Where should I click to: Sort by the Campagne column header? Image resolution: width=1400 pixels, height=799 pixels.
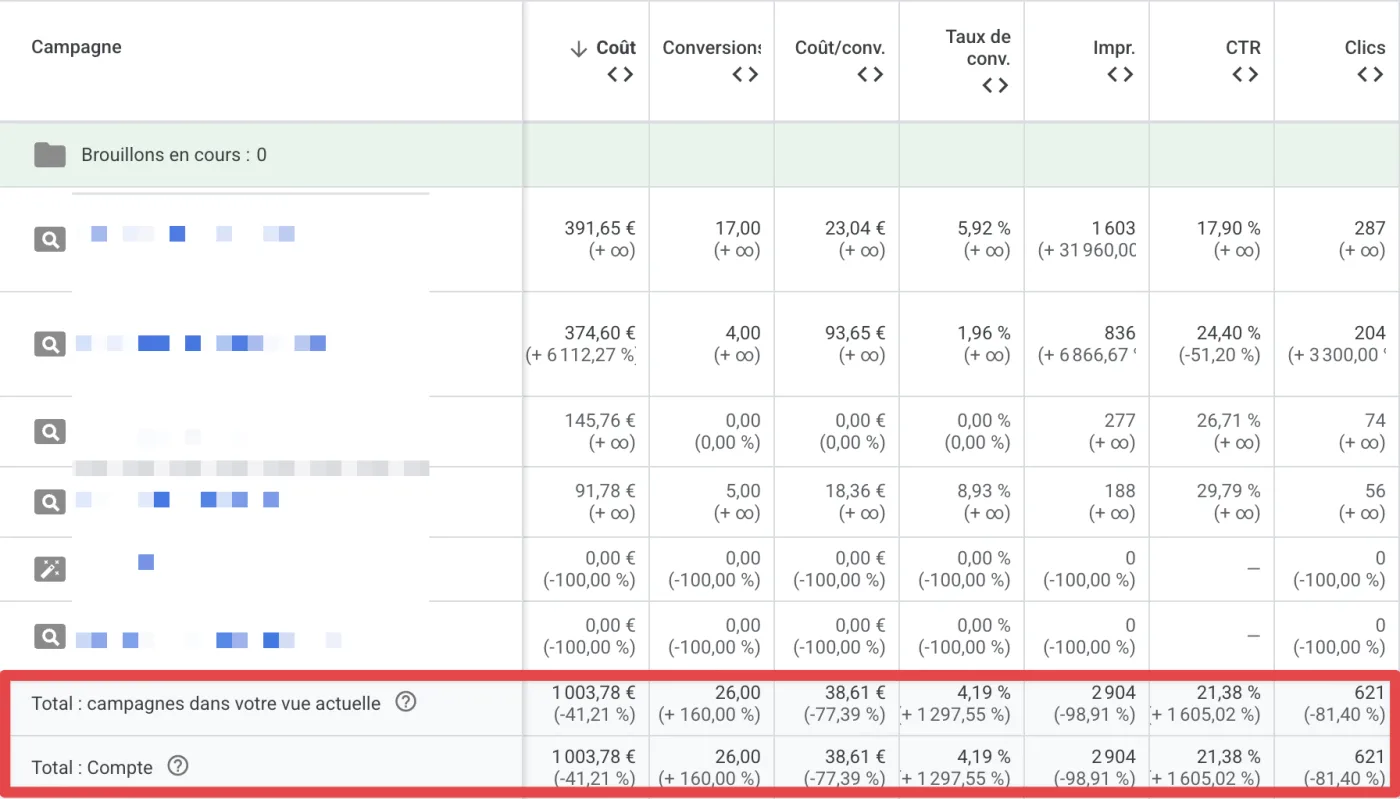pos(76,47)
